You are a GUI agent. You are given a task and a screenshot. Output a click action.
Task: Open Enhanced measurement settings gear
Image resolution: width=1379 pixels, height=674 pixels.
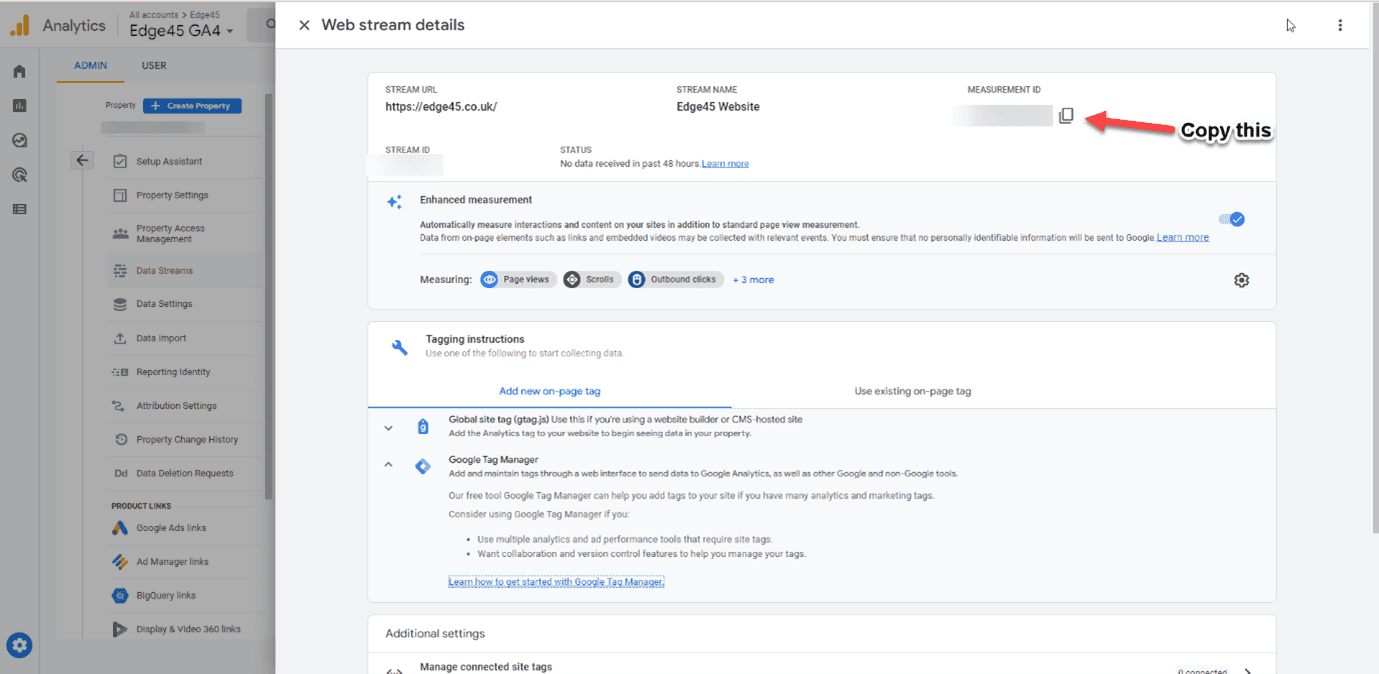pos(1241,280)
